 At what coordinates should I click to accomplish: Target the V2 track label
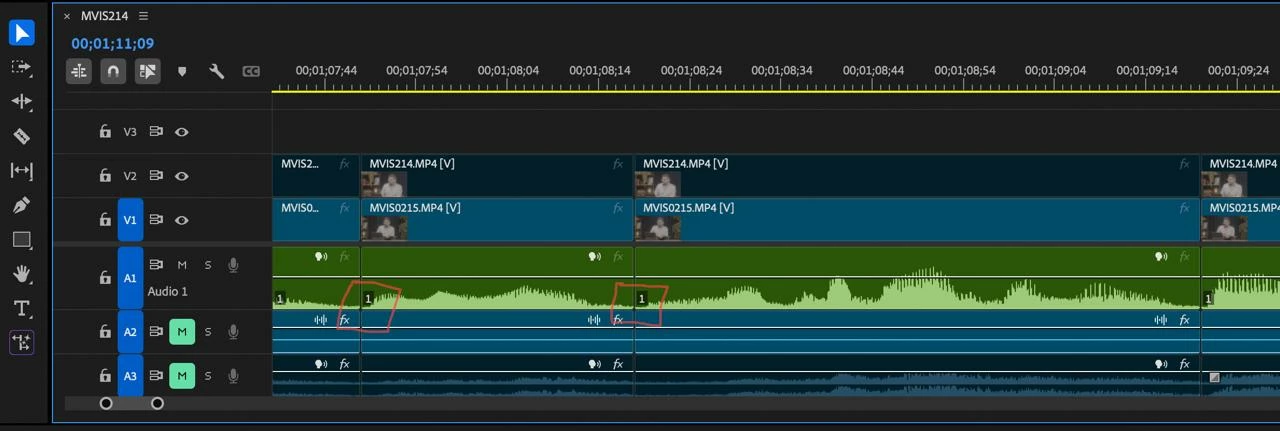coord(130,175)
